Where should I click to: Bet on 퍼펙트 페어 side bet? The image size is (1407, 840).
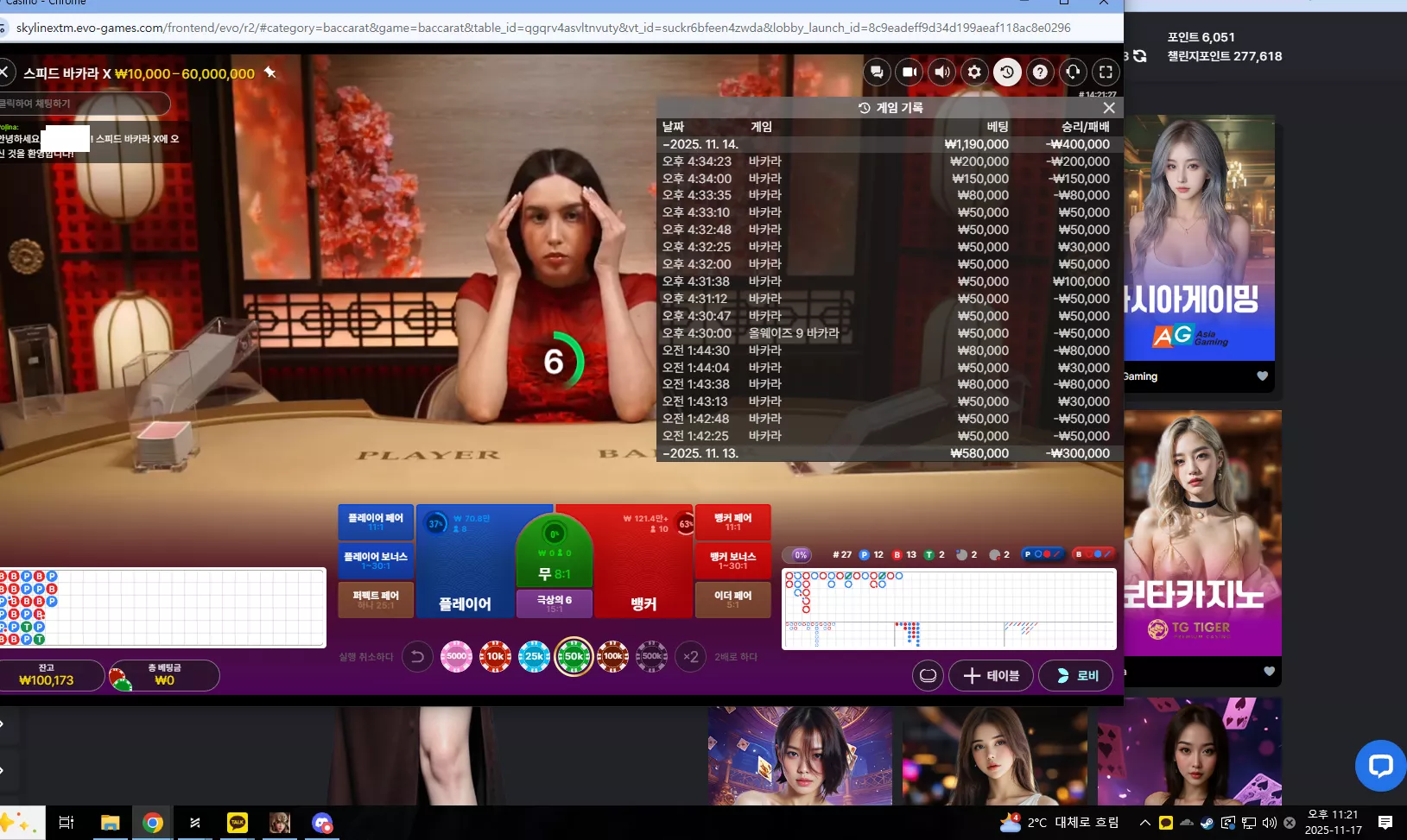tap(376, 600)
